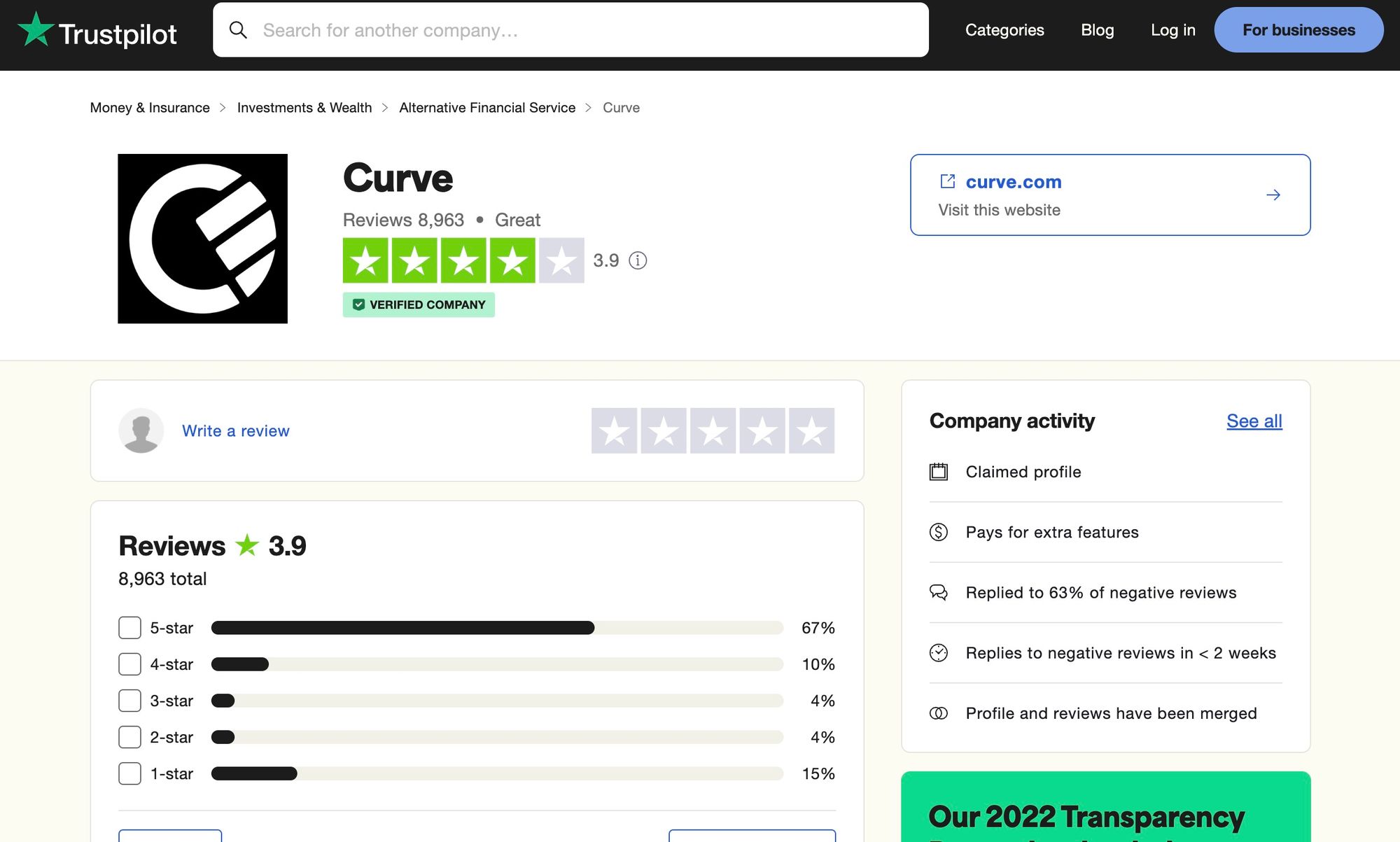Click the info icon next to rating 3.9
This screenshot has width=1400, height=842.
coord(637,259)
